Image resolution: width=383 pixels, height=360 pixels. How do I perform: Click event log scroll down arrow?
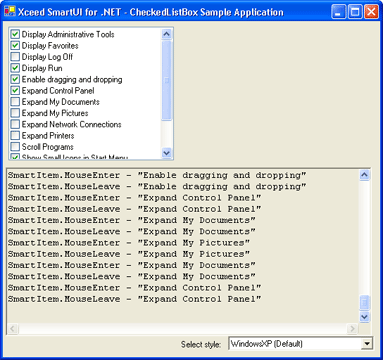point(365,317)
